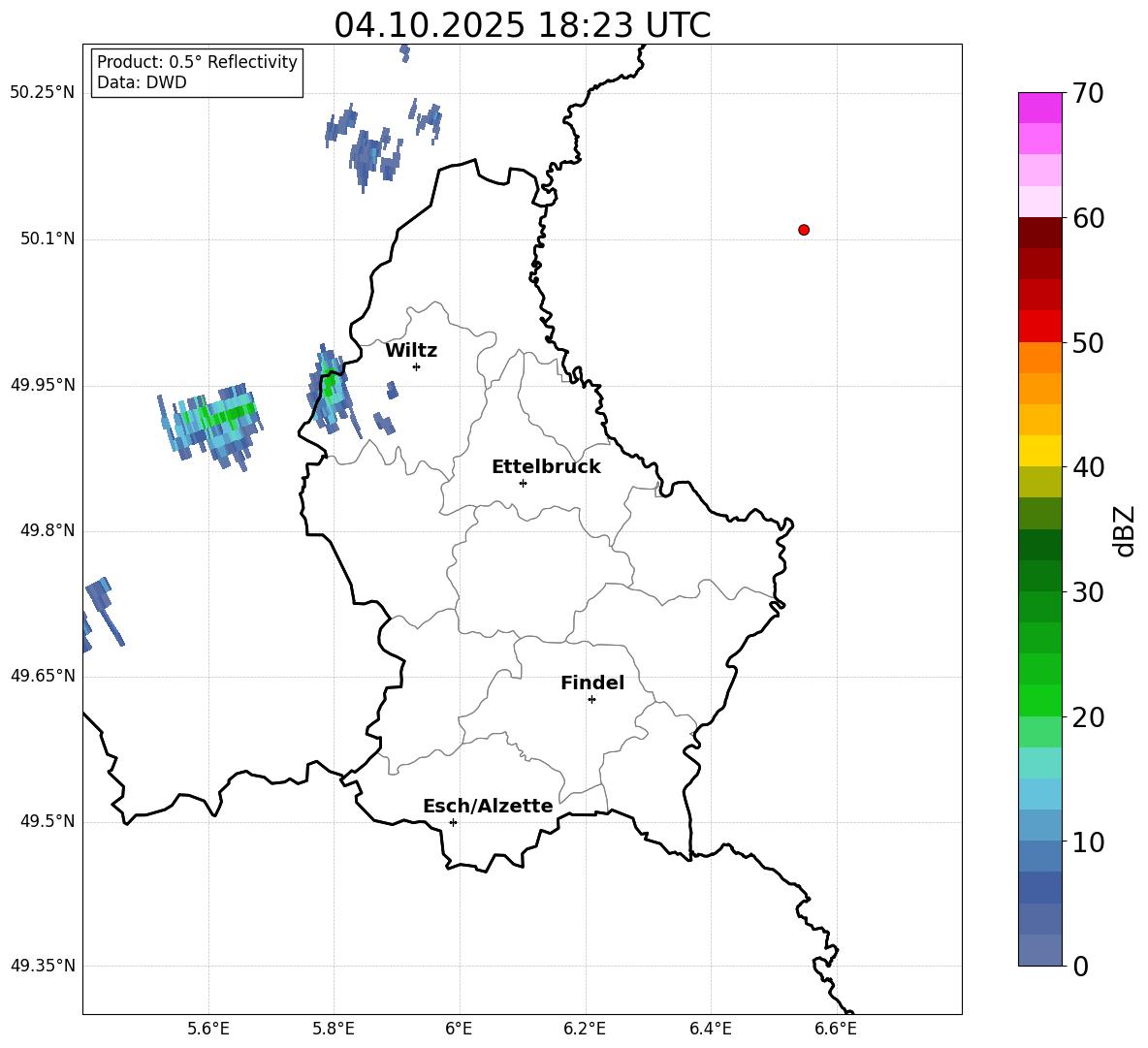This screenshot has height=1048, width=1148.
Task: Click the red dot radar location marker
Action: point(804,230)
